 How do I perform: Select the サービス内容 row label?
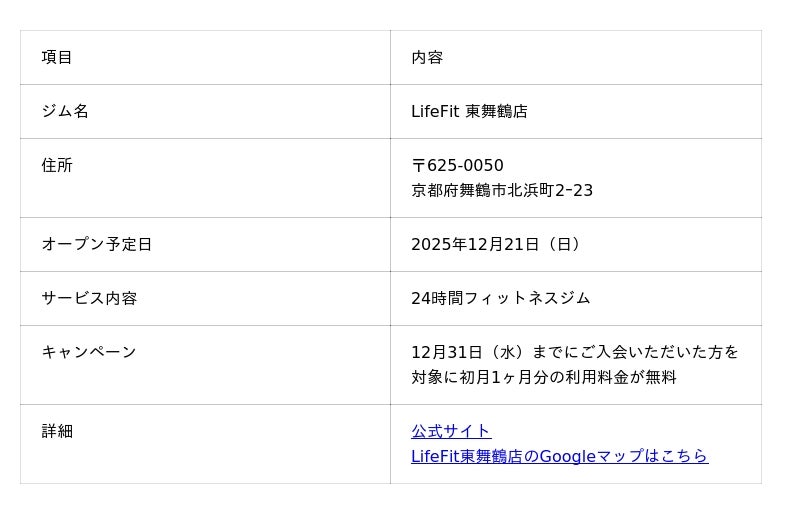coord(89,298)
